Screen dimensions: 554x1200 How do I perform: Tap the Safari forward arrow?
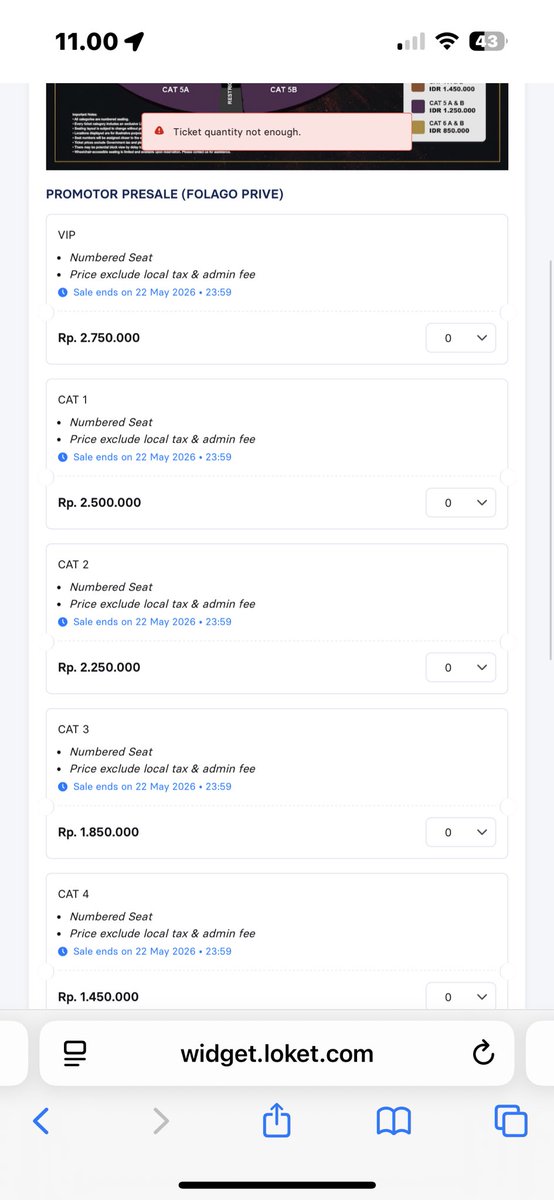coord(161,1121)
